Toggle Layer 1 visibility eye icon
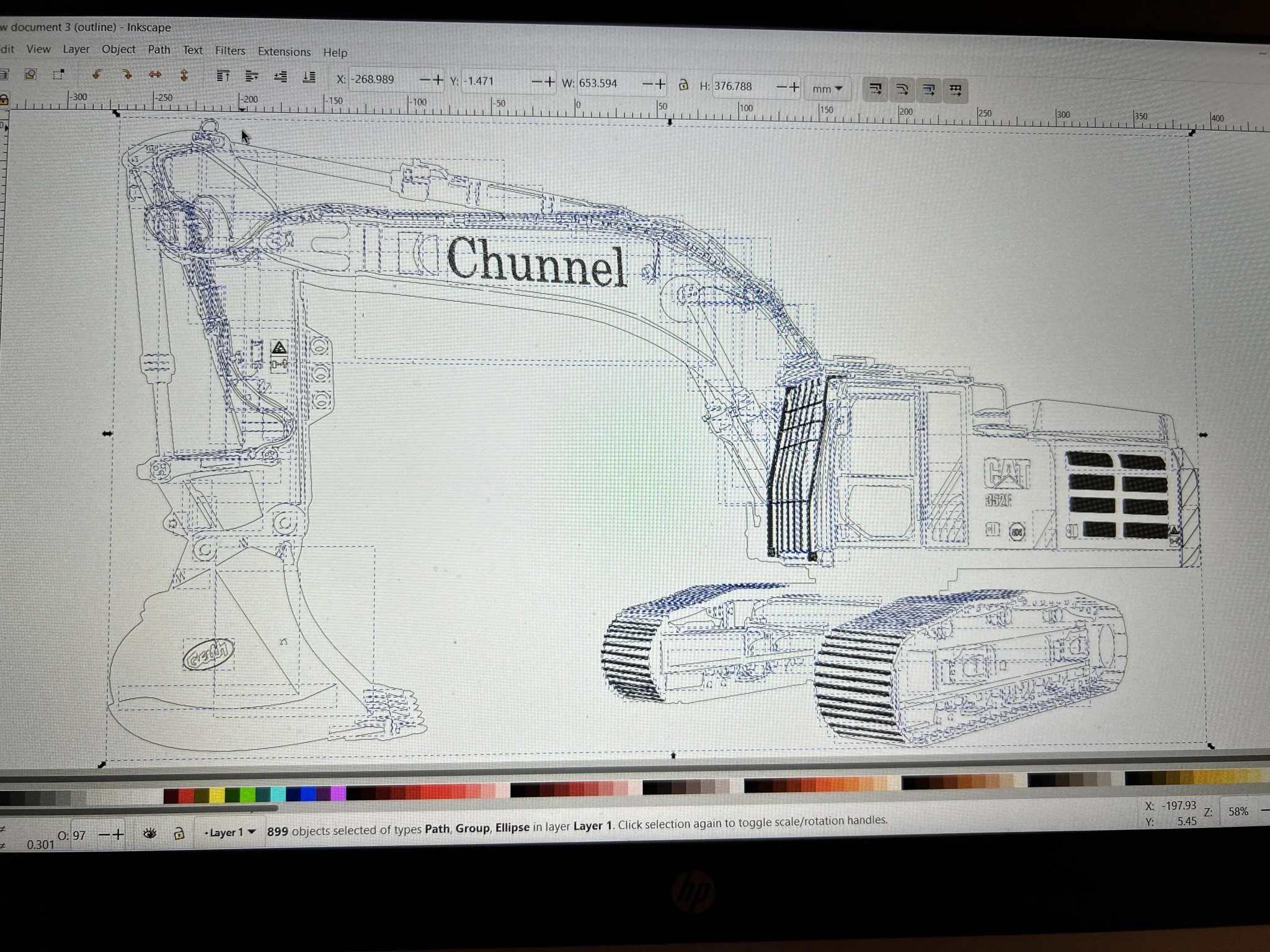The width and height of the screenshot is (1270, 952). click(x=149, y=834)
